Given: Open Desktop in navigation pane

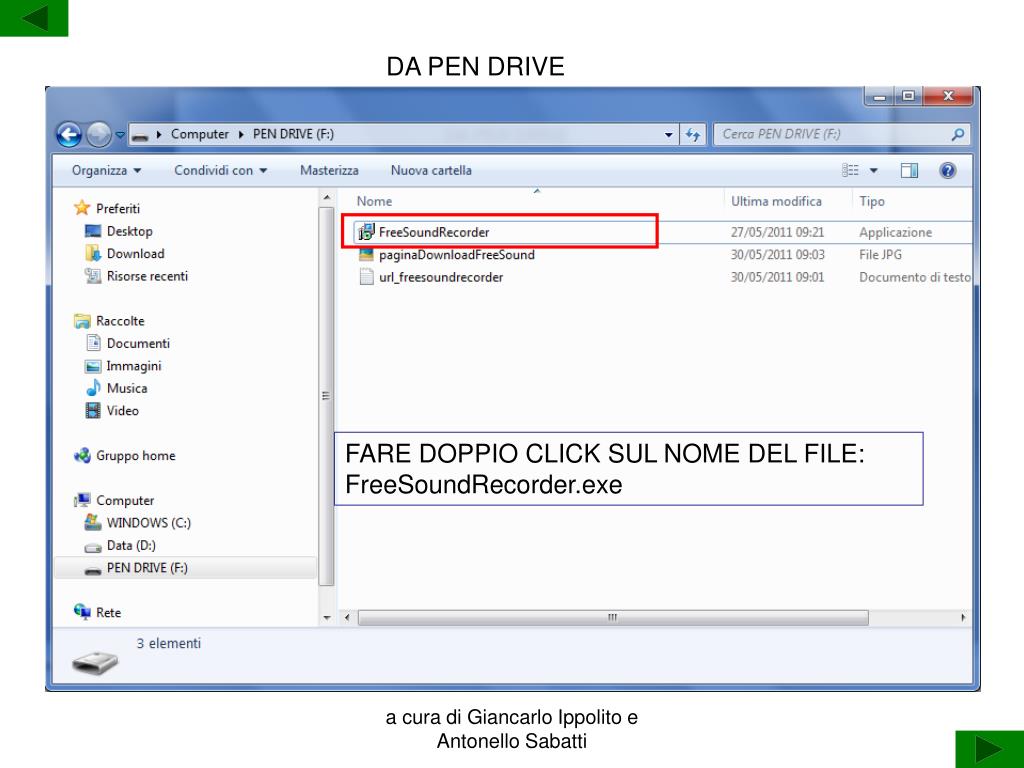Looking at the screenshot, I should [x=129, y=231].
